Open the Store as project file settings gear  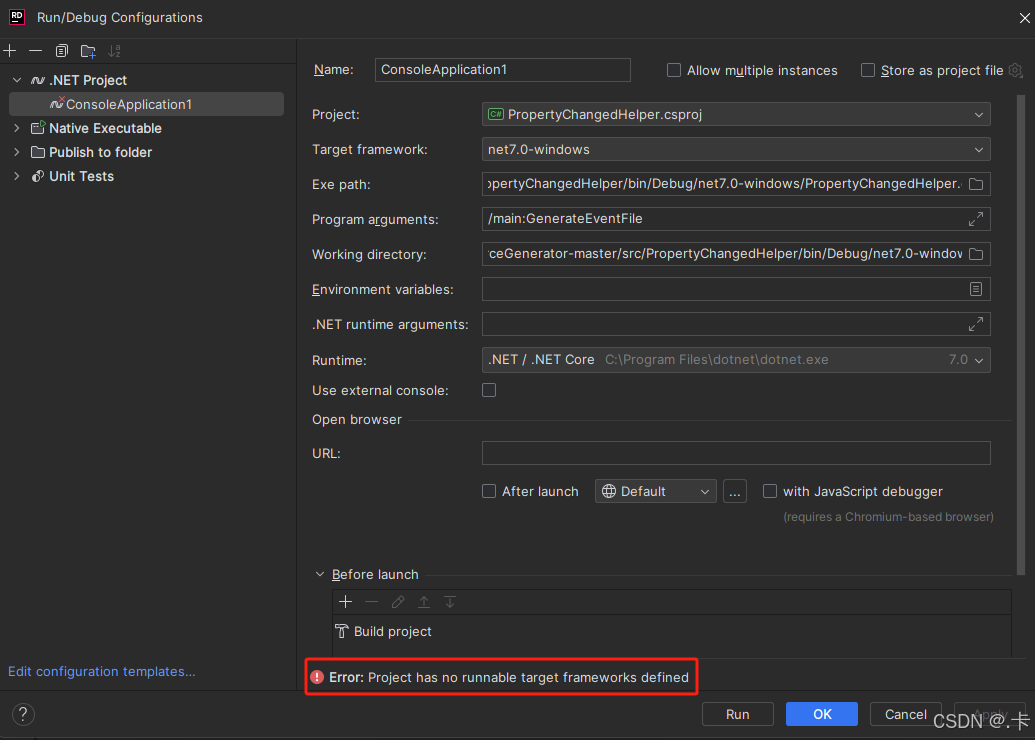(1016, 70)
